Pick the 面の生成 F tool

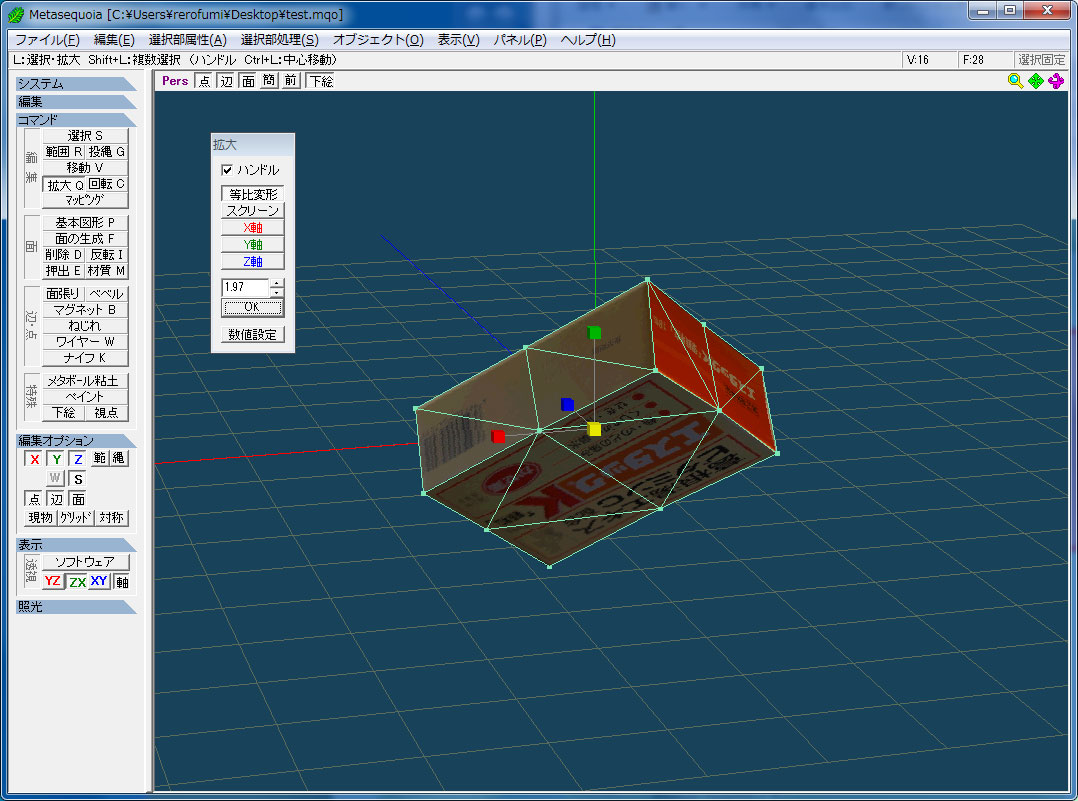pos(85,239)
